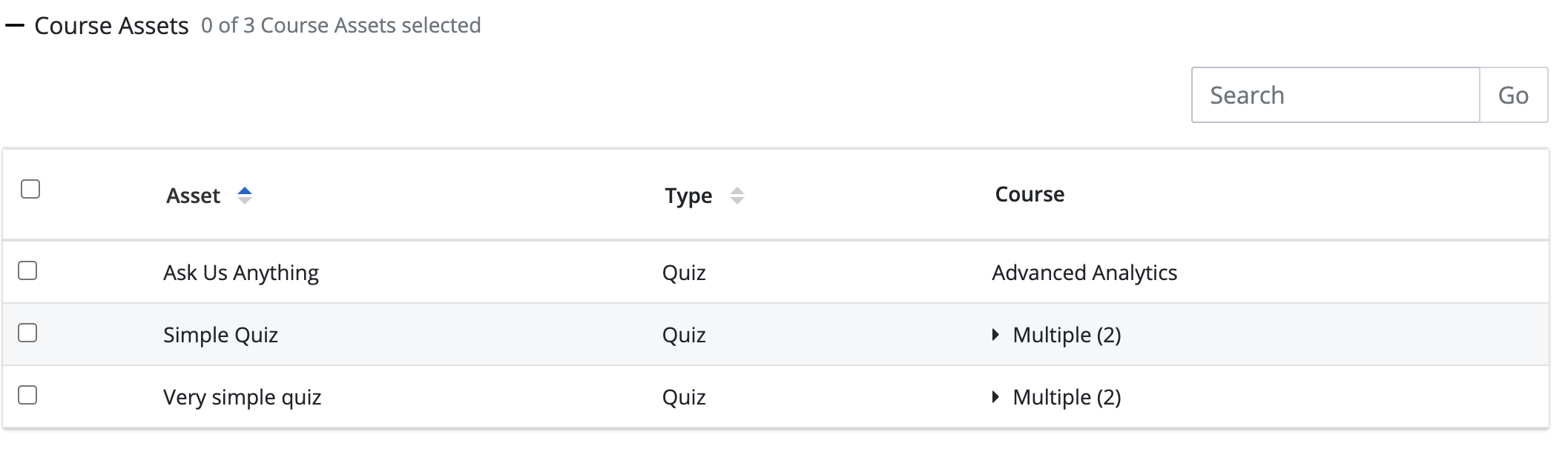Click the Type column sort arrows
Screen dimensions: 1568x449
coord(737,196)
